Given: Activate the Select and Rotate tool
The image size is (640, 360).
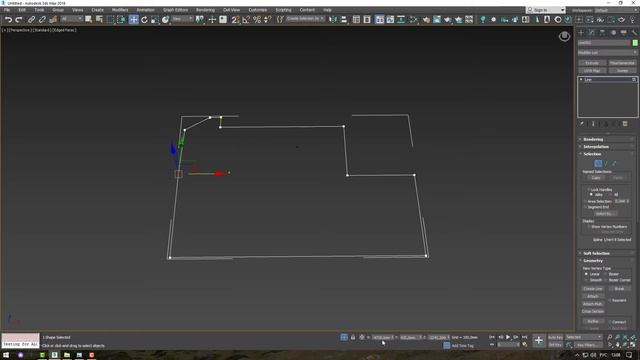Looking at the screenshot, I should [x=144, y=20].
